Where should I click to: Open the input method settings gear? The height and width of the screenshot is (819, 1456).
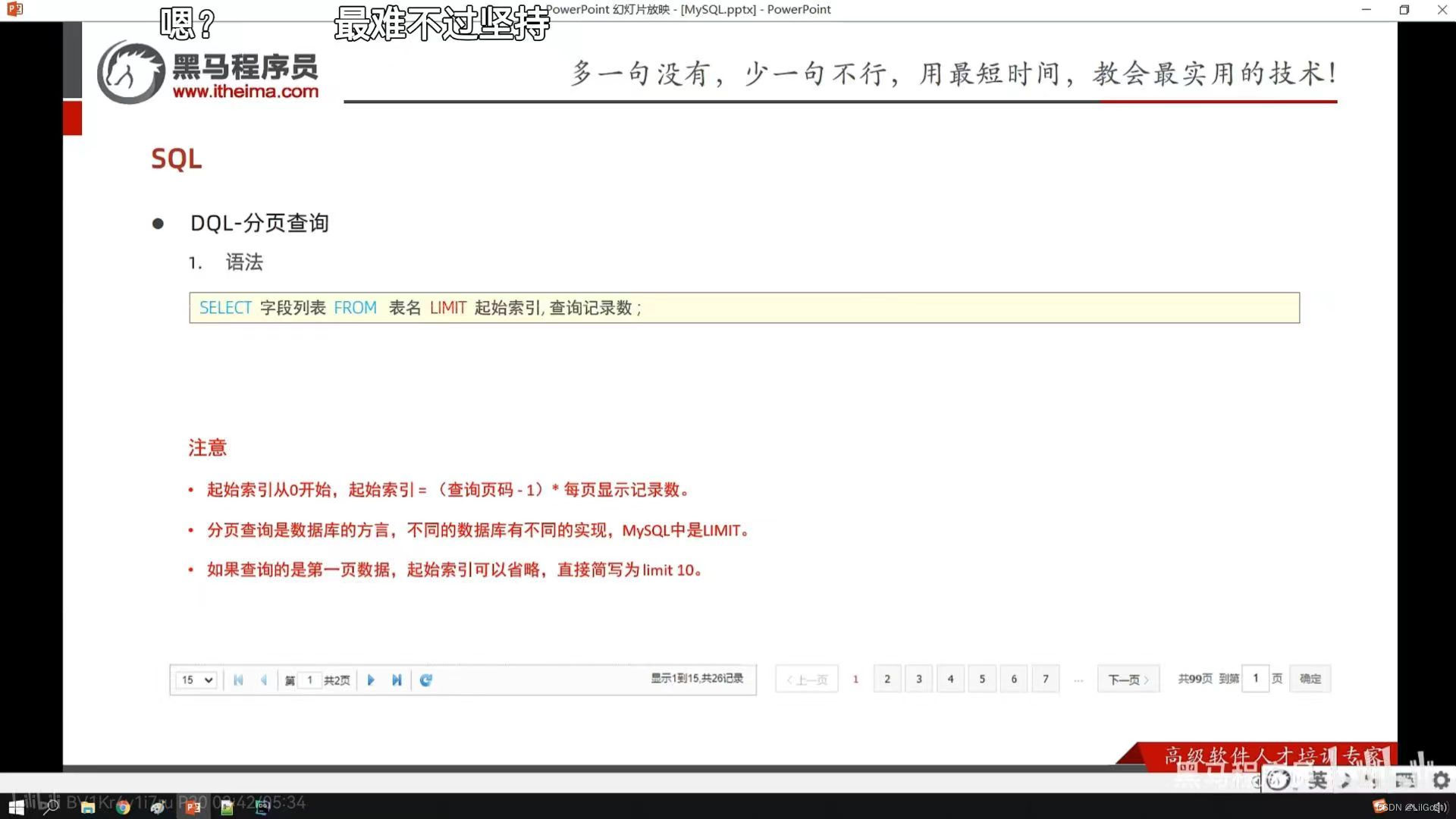(x=1441, y=780)
